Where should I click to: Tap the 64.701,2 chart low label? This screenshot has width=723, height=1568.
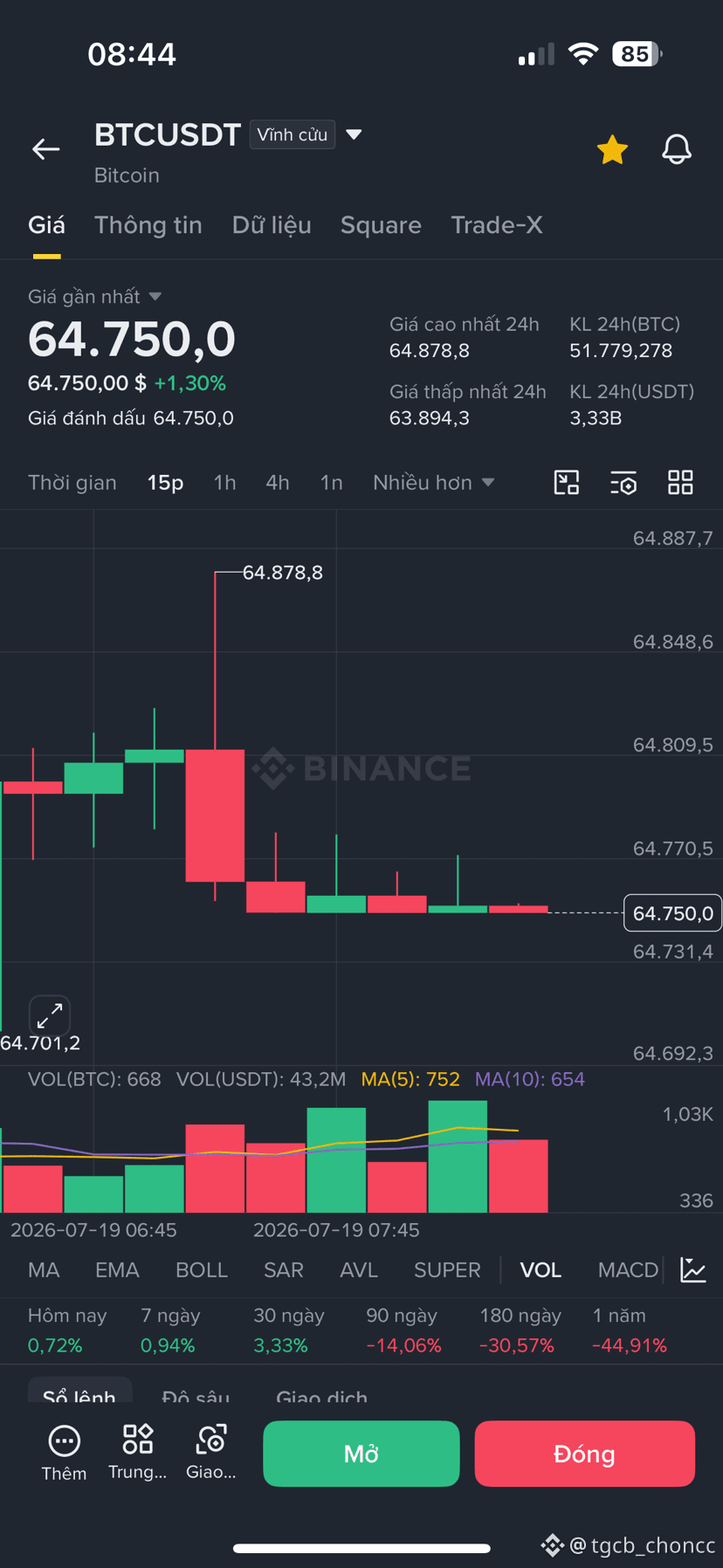click(40, 1042)
